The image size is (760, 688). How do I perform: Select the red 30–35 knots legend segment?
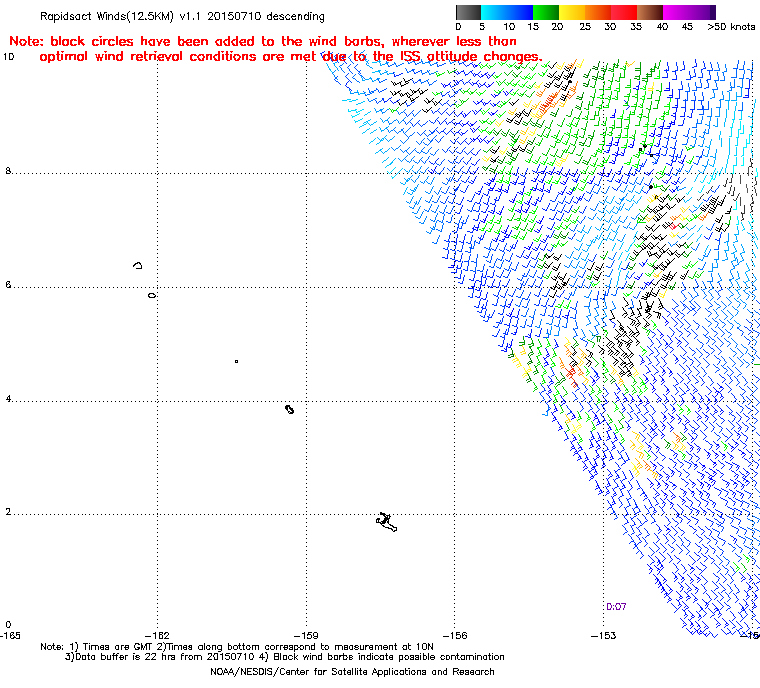(624, 12)
